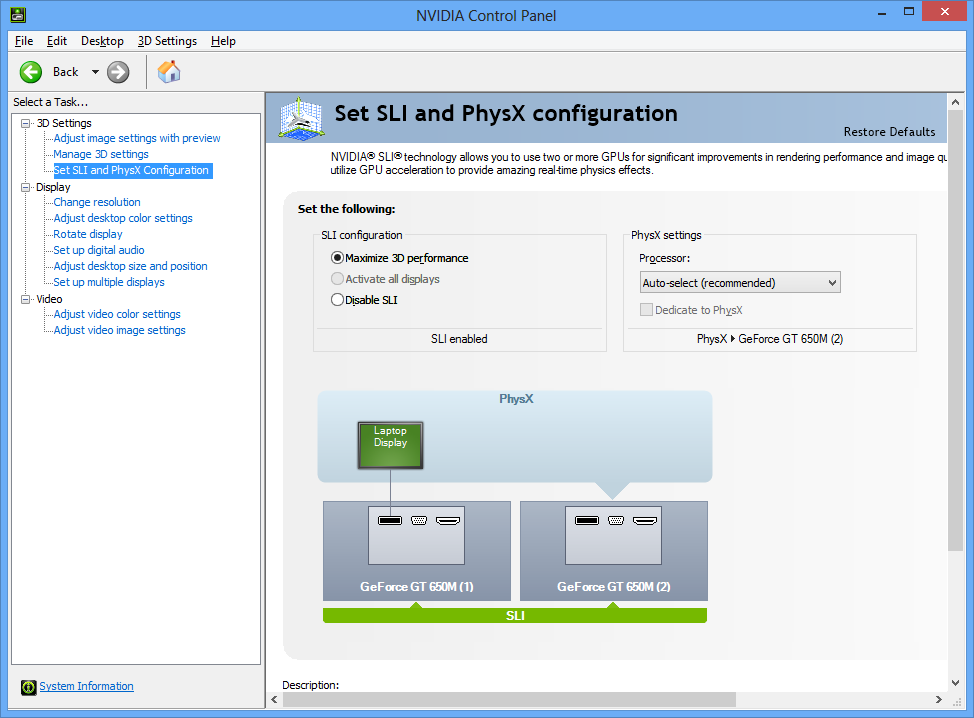Open Adjust desktop size and position task
The image size is (974, 718).
(130, 266)
